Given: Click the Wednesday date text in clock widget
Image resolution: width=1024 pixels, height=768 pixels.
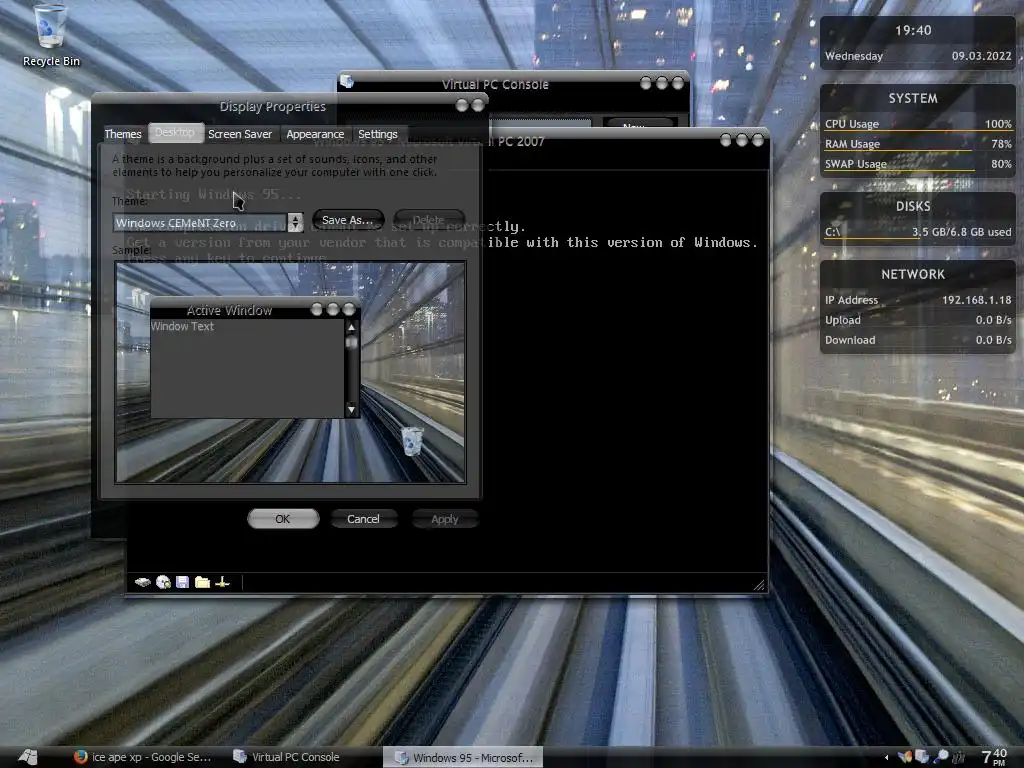Looking at the screenshot, I should (854, 56).
